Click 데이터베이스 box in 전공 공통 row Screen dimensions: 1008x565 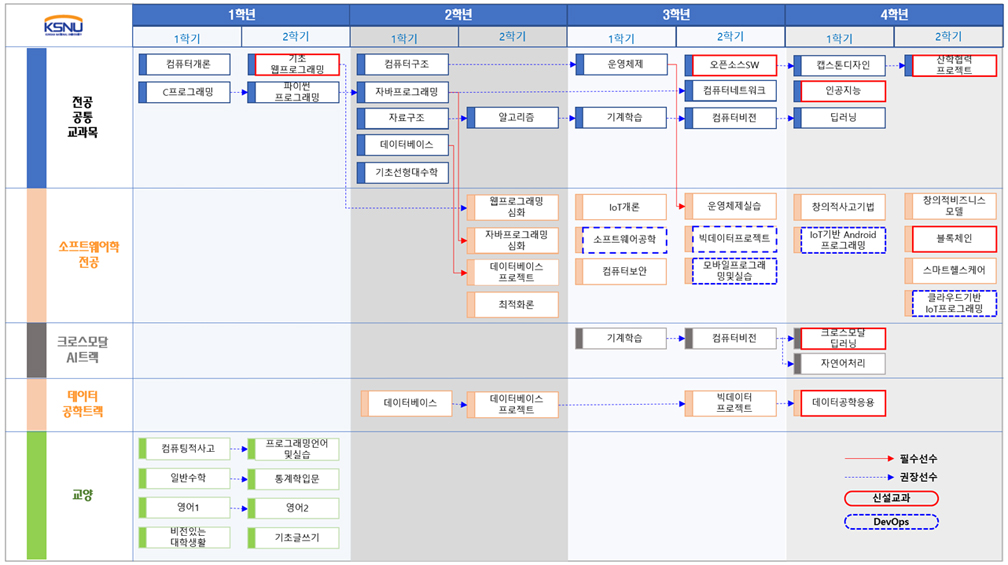coord(402,145)
